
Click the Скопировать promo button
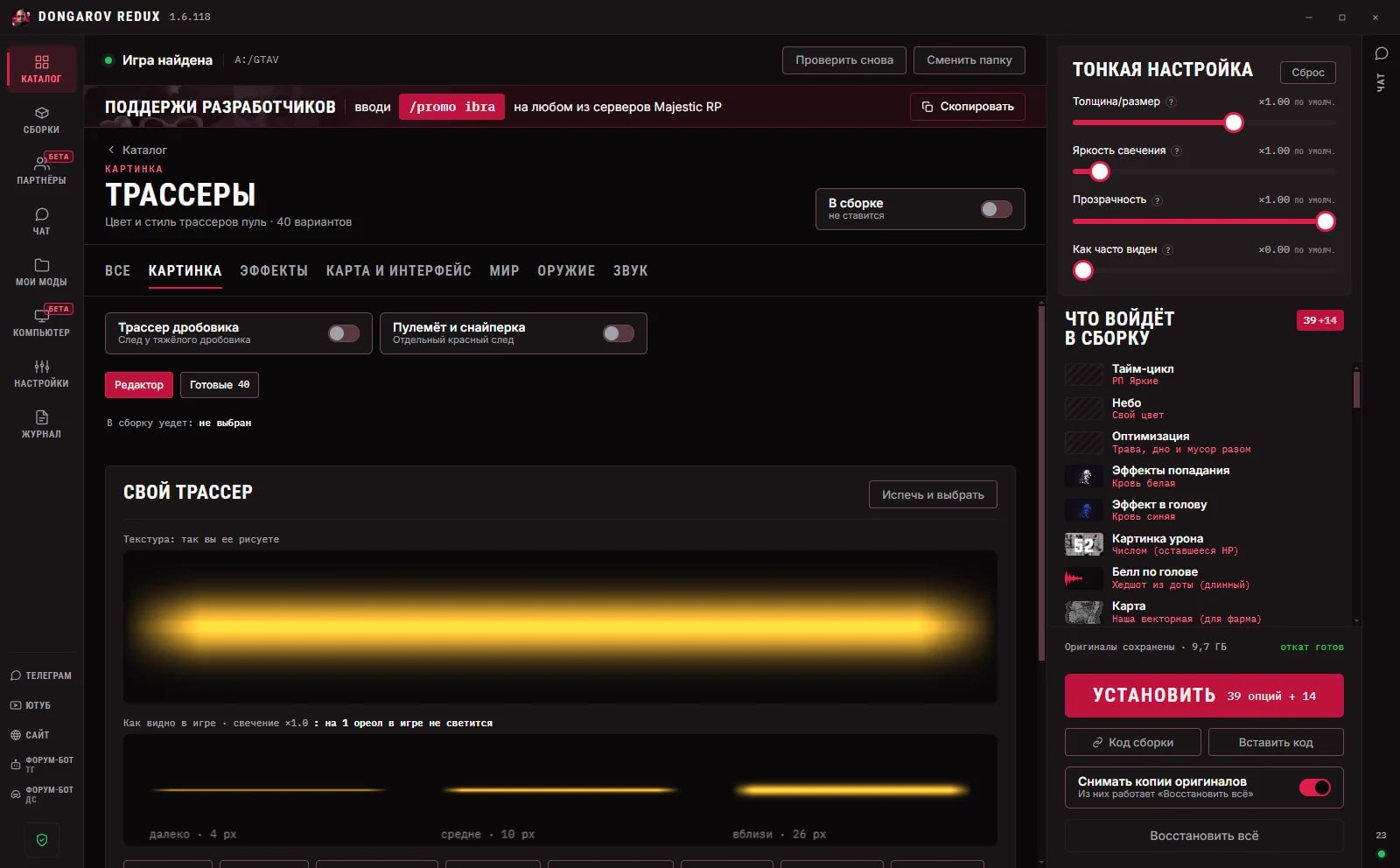tap(968, 107)
